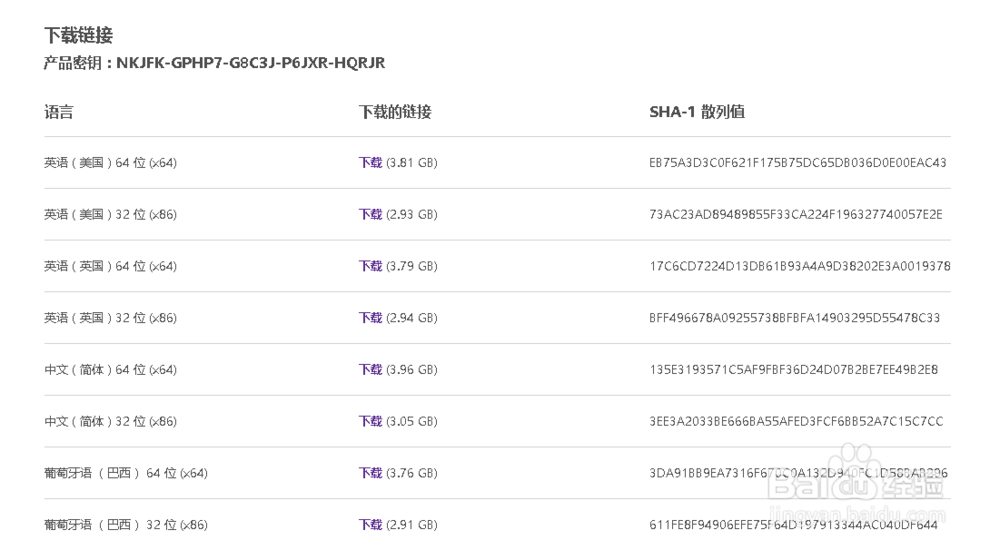Image resolution: width=1000 pixels, height=550 pixels.
Task: Download the Simplified Chinese 64-bit version
Action: pyautogui.click(x=370, y=370)
